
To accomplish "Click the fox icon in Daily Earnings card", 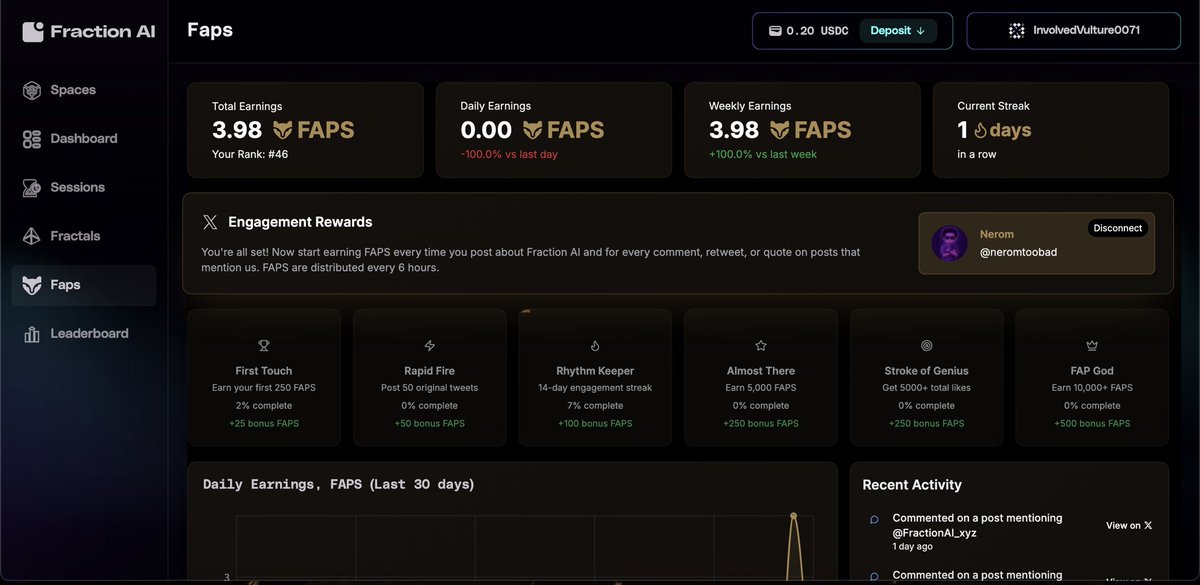I will 532,130.
